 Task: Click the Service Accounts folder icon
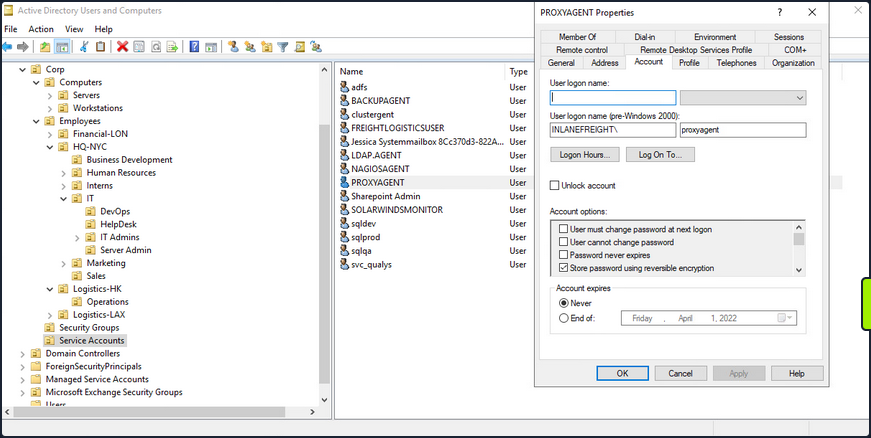51,340
